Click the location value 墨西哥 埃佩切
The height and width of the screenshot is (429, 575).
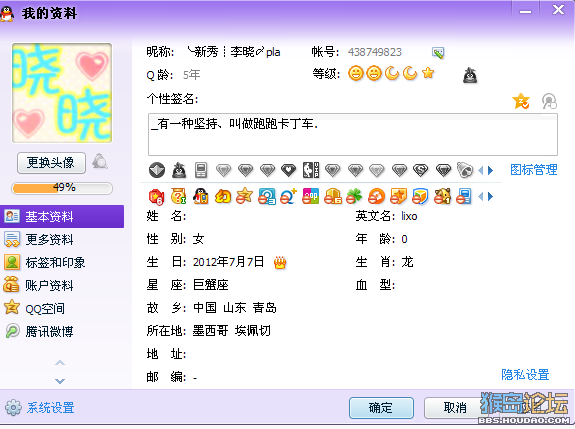232,331
